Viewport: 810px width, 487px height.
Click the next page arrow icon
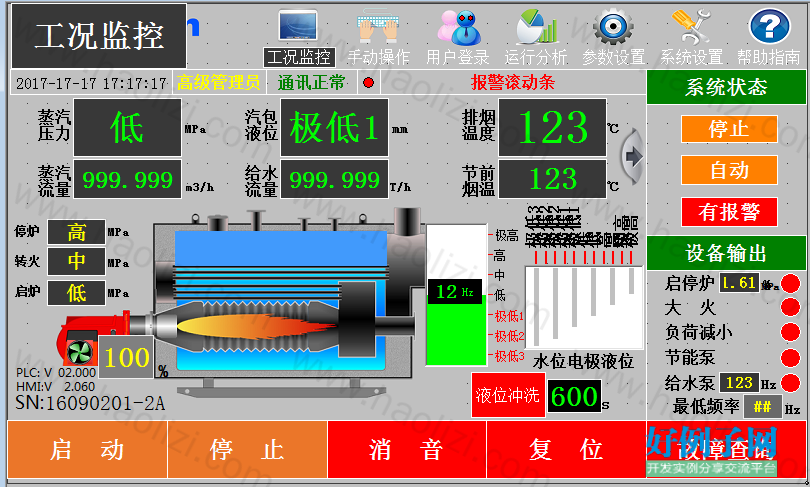(x=632, y=156)
